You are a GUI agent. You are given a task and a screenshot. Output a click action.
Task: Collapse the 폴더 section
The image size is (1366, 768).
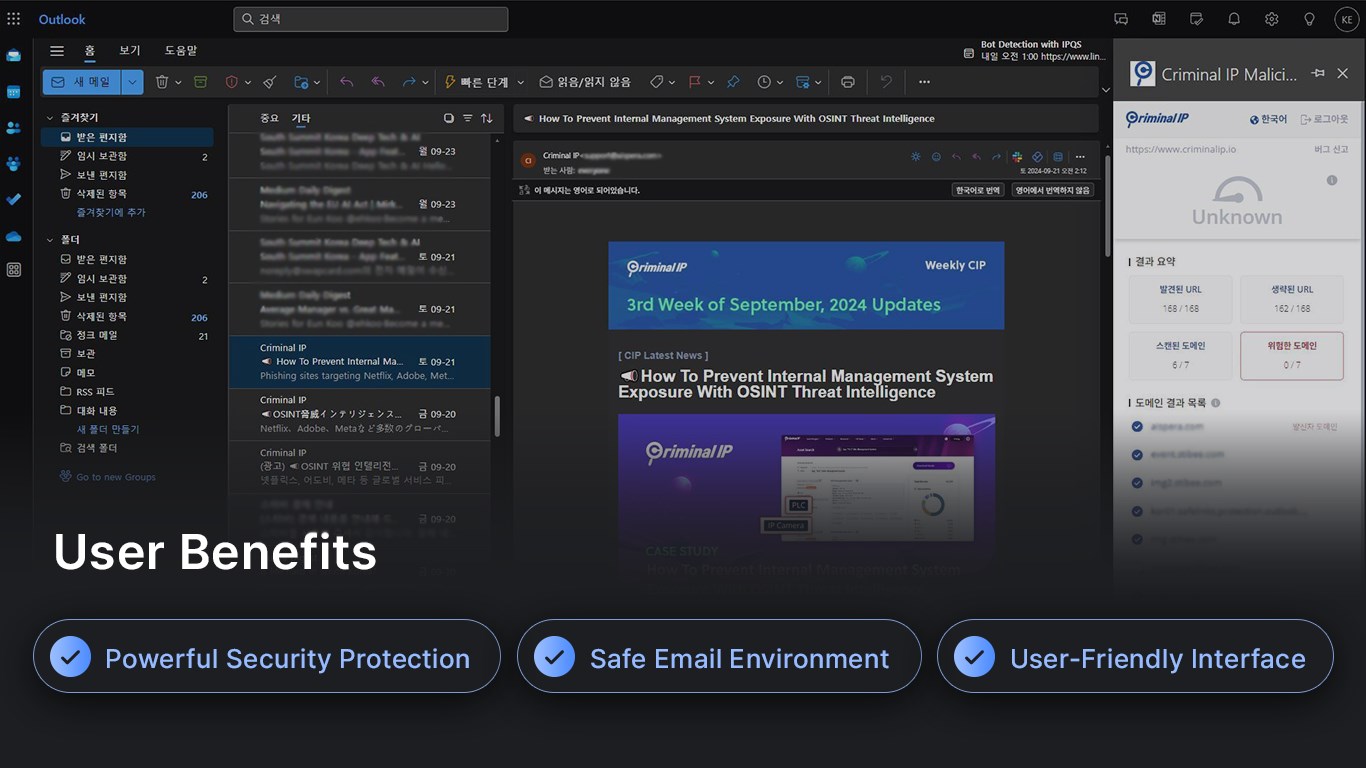(50, 240)
